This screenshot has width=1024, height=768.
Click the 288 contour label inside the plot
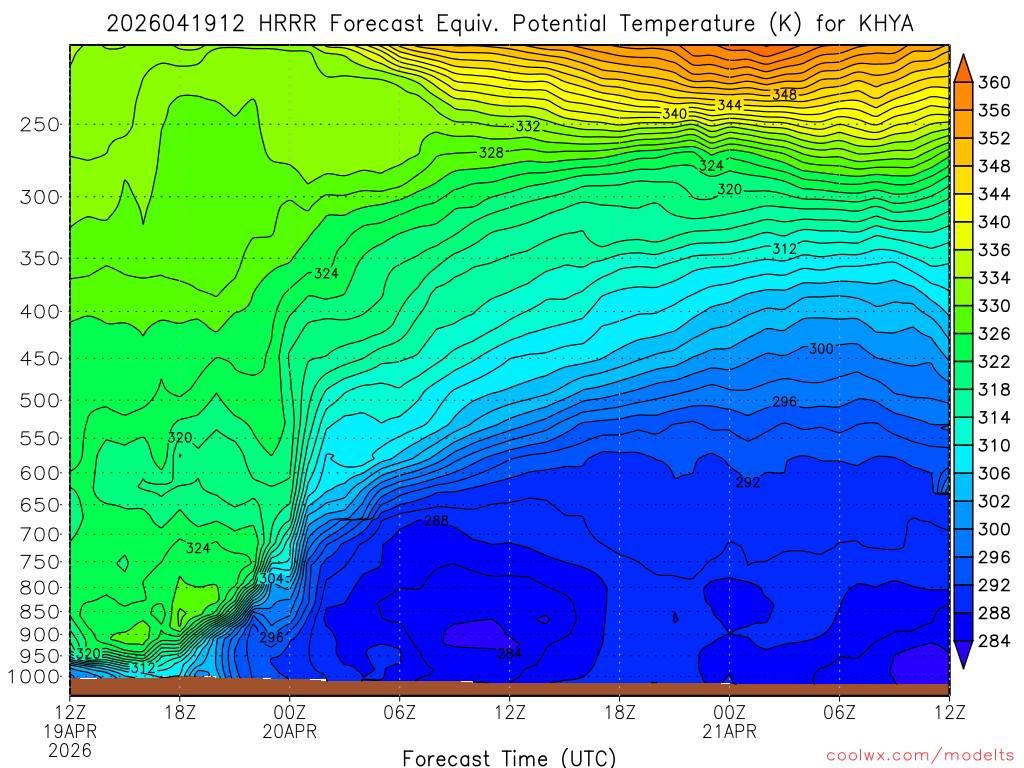pyautogui.click(x=436, y=520)
